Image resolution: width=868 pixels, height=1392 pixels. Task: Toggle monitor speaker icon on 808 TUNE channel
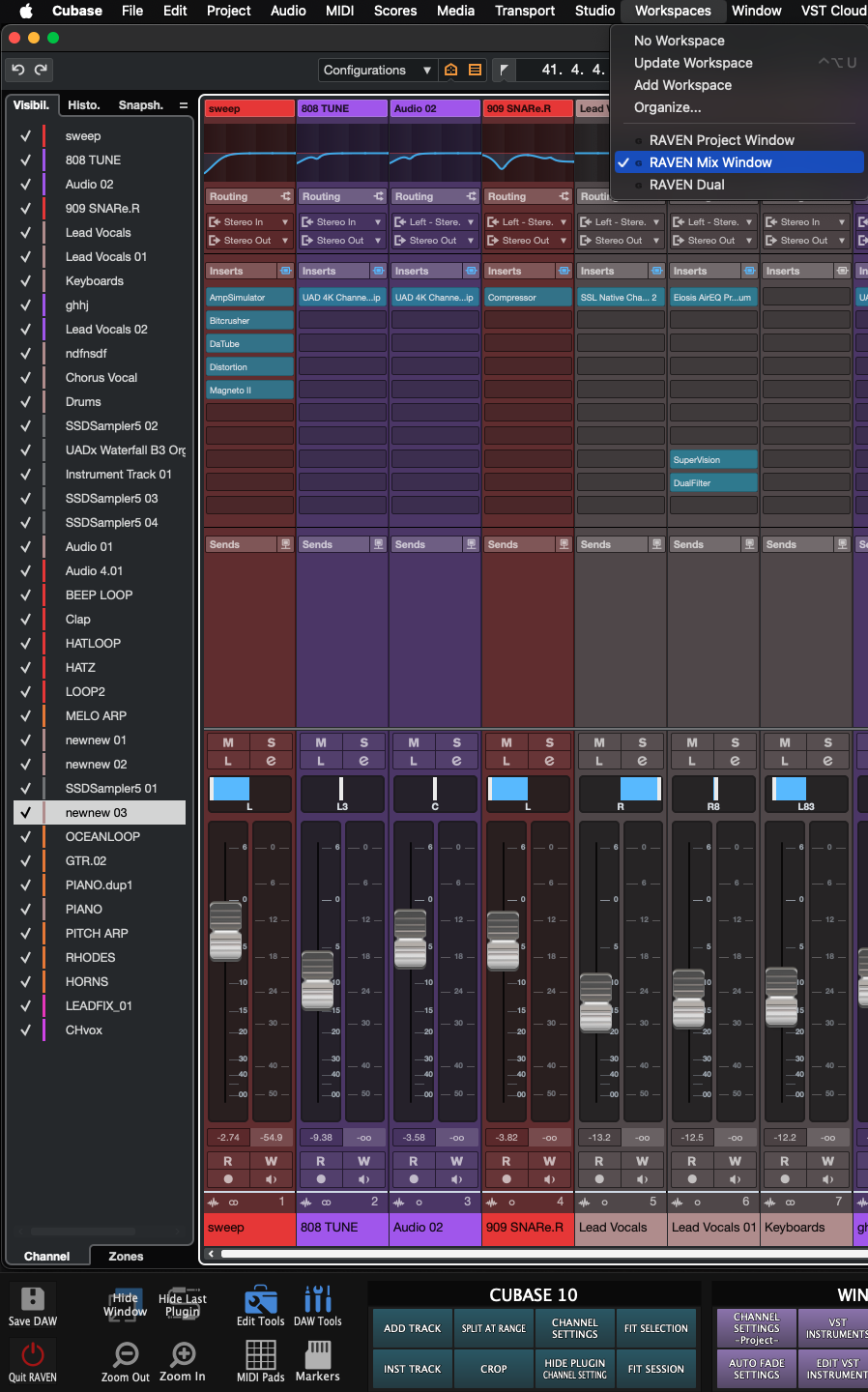pos(364,1179)
